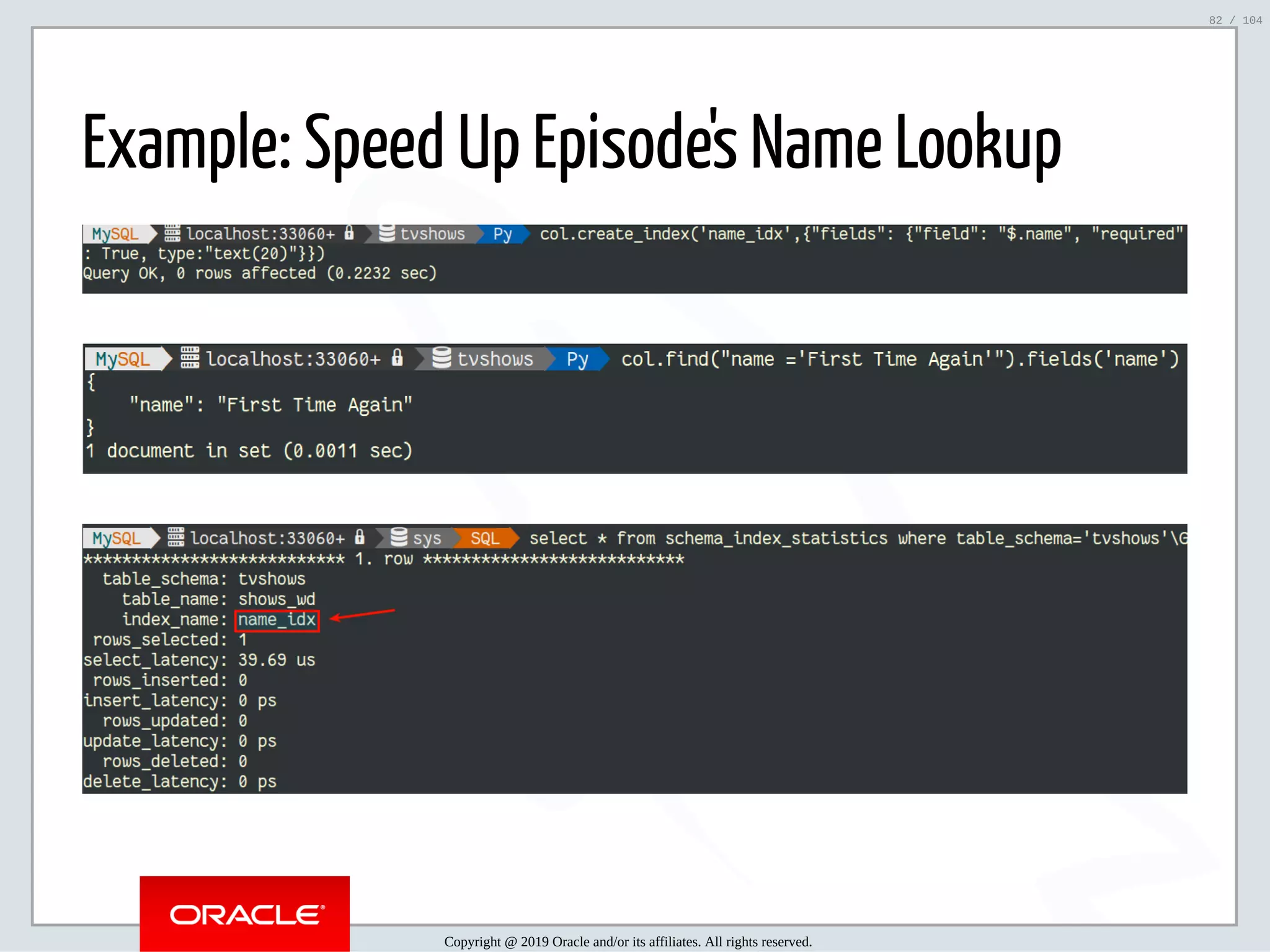
Task: Click the Py mode segment in second prompt
Action: pyautogui.click(x=577, y=359)
